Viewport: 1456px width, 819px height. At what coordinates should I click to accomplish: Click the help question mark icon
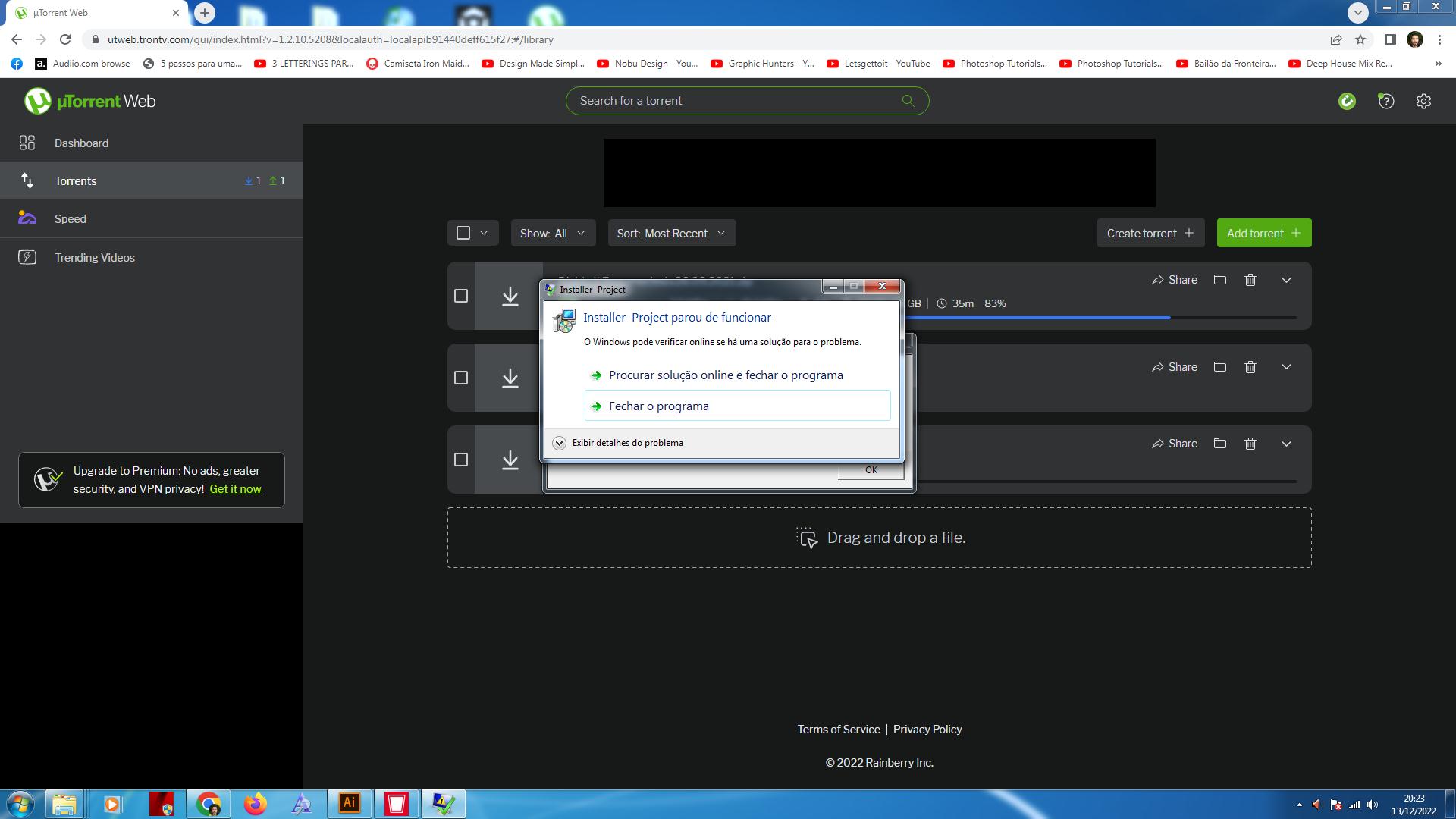tap(1385, 101)
